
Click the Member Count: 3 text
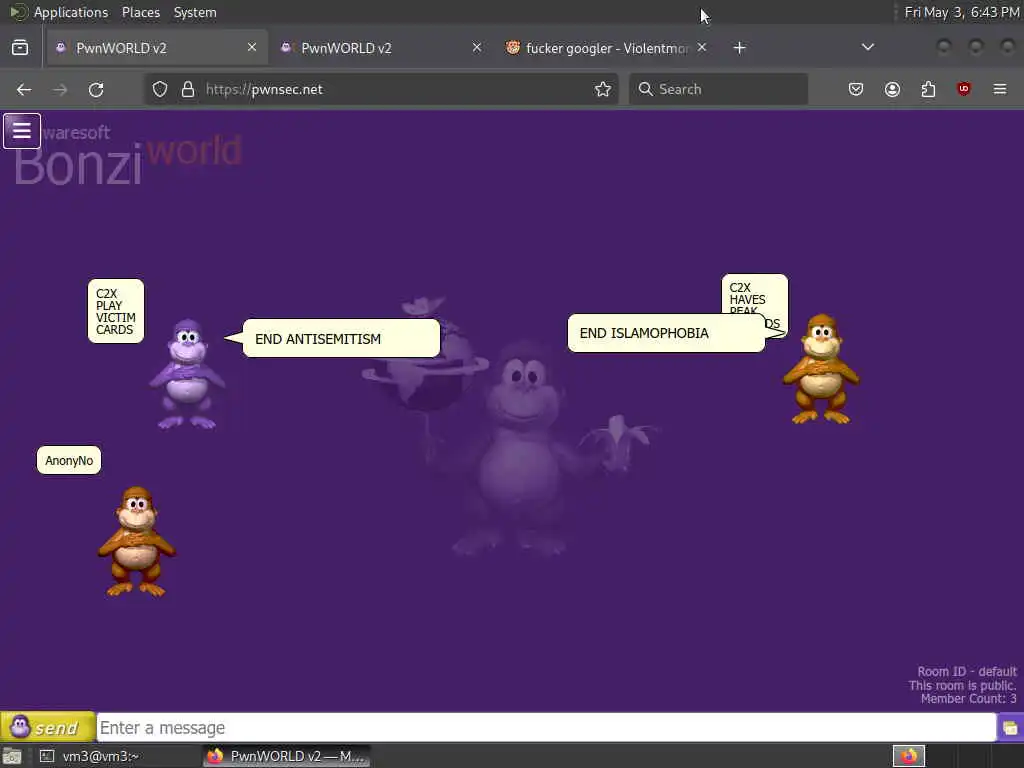[x=968, y=699]
